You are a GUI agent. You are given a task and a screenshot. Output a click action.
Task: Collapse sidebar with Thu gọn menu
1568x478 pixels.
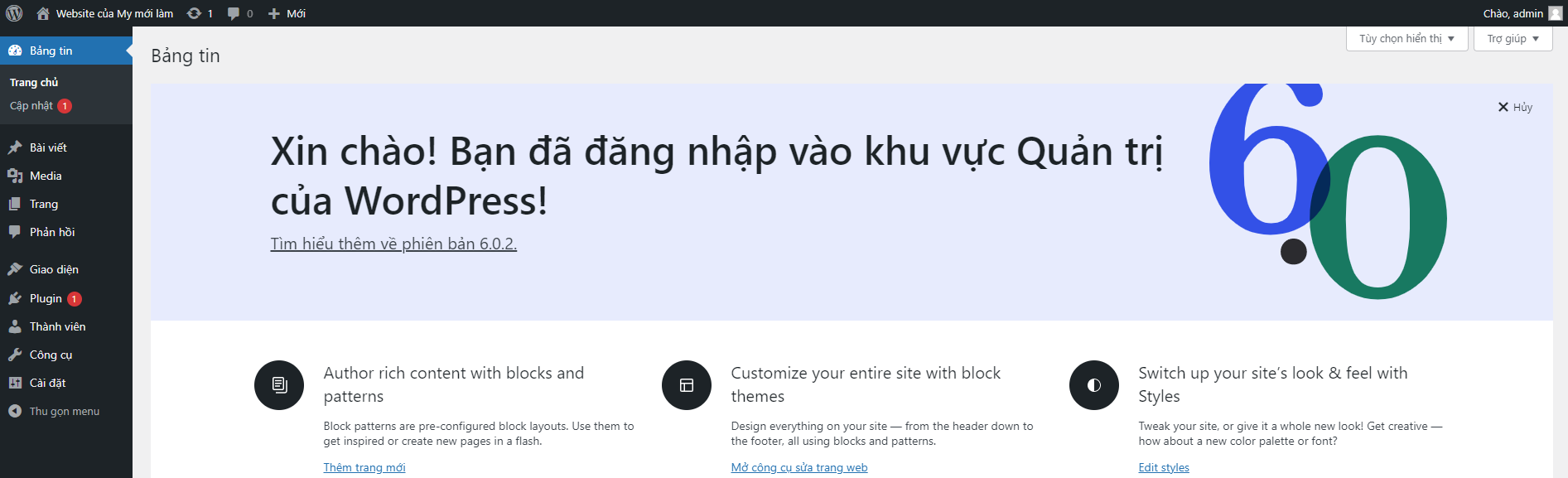click(x=54, y=411)
